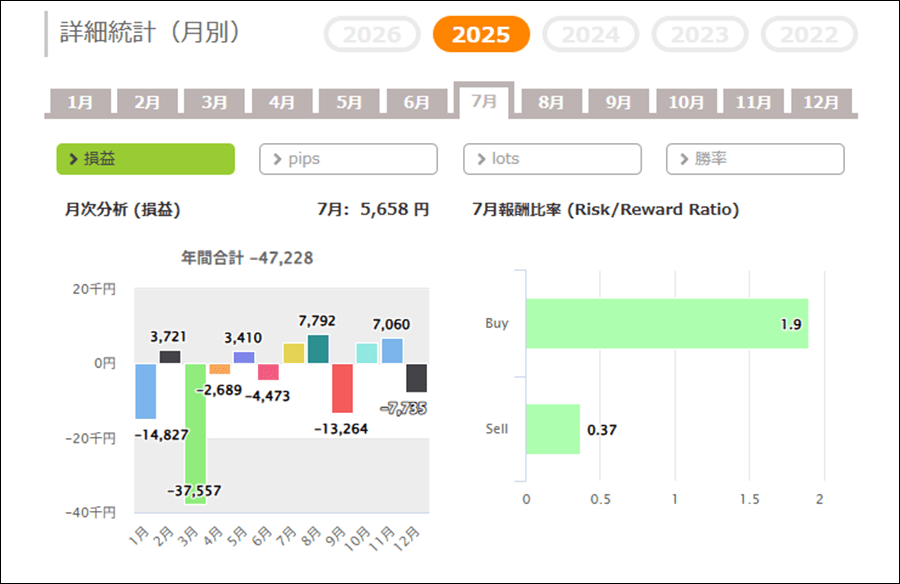This screenshot has height=584, width=900.
Task: Click the chevron icon beside lots
Action: click(482, 159)
